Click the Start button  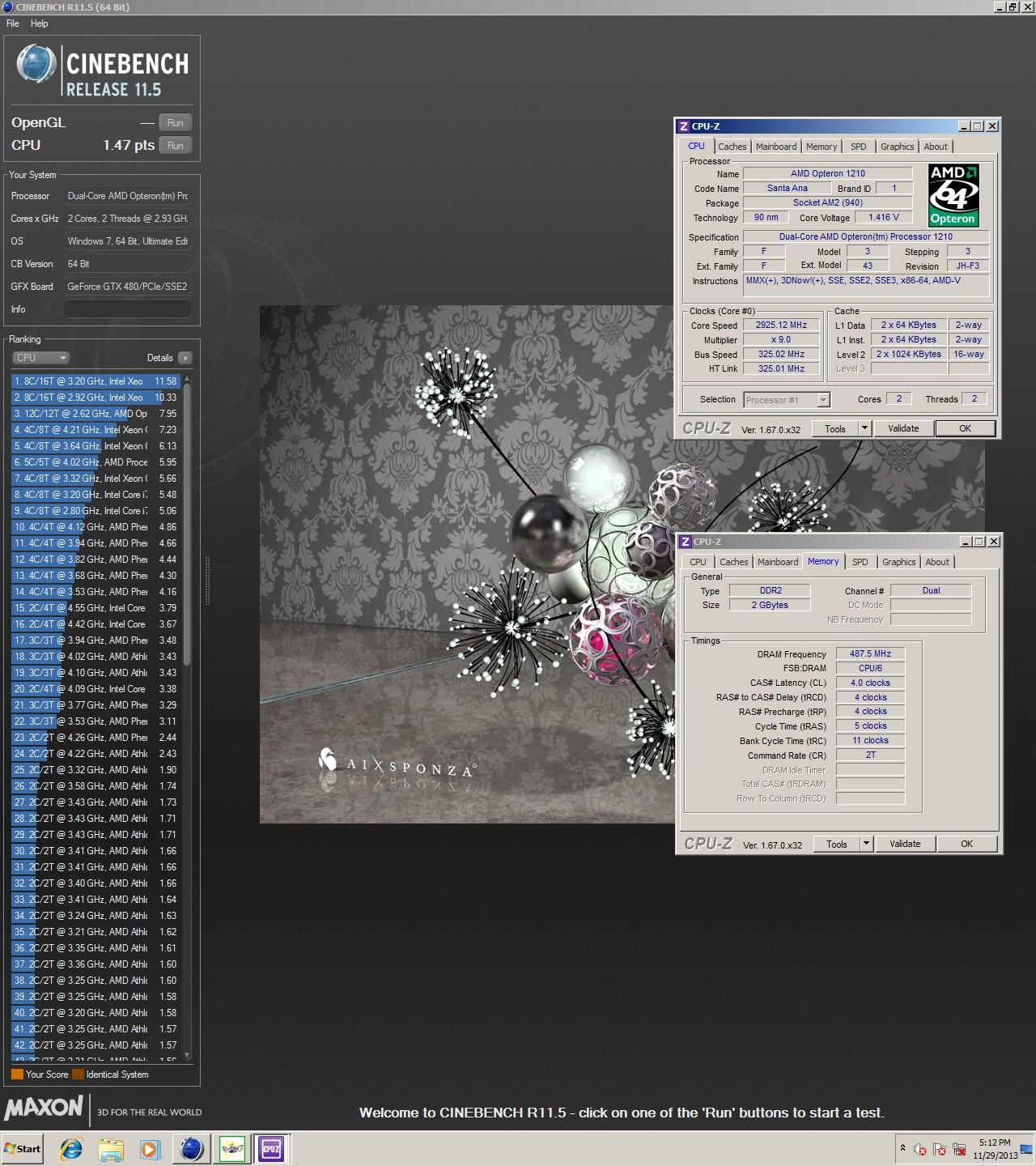coord(22,1148)
